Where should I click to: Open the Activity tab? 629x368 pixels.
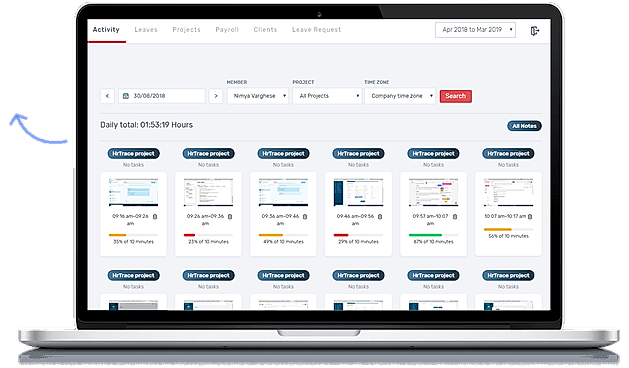[106, 30]
